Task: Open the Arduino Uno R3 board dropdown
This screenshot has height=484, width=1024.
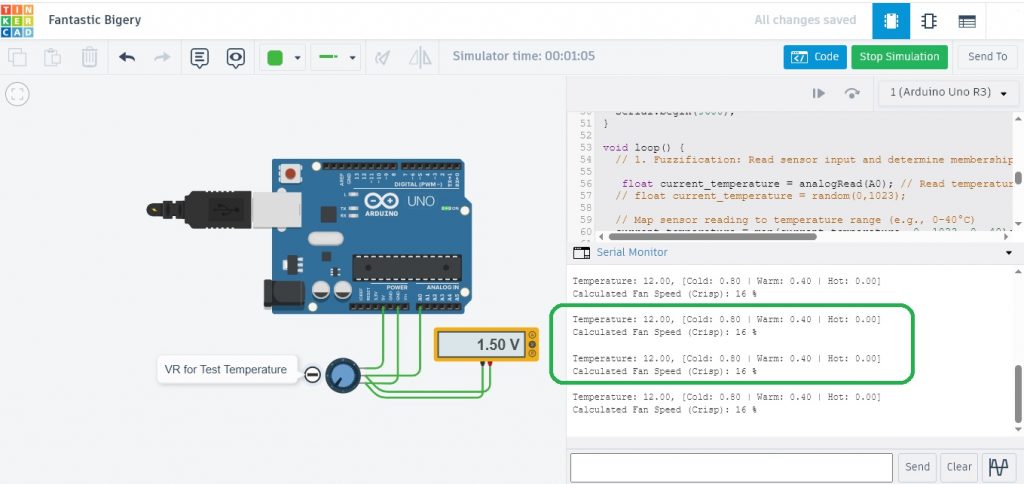Action: 949,93
